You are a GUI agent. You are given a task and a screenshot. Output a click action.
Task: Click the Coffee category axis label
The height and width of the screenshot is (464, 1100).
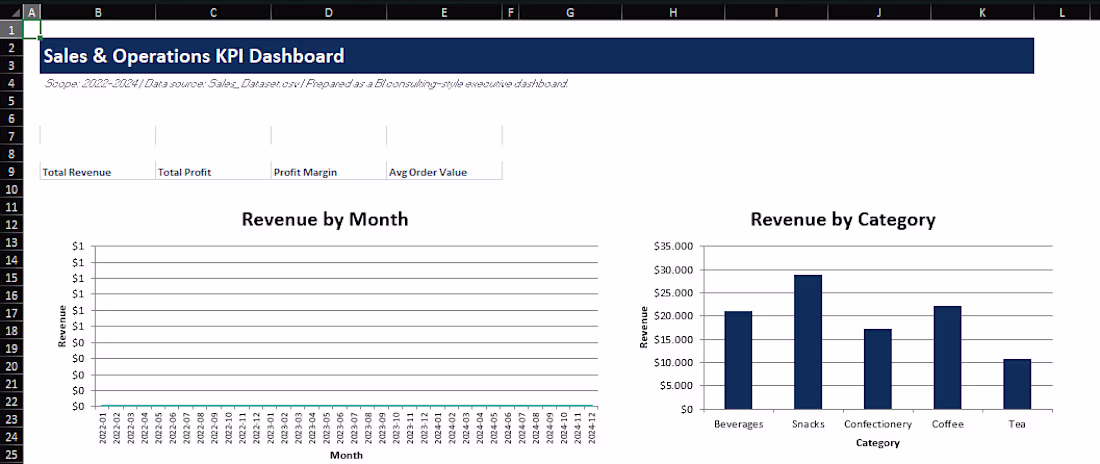point(948,425)
